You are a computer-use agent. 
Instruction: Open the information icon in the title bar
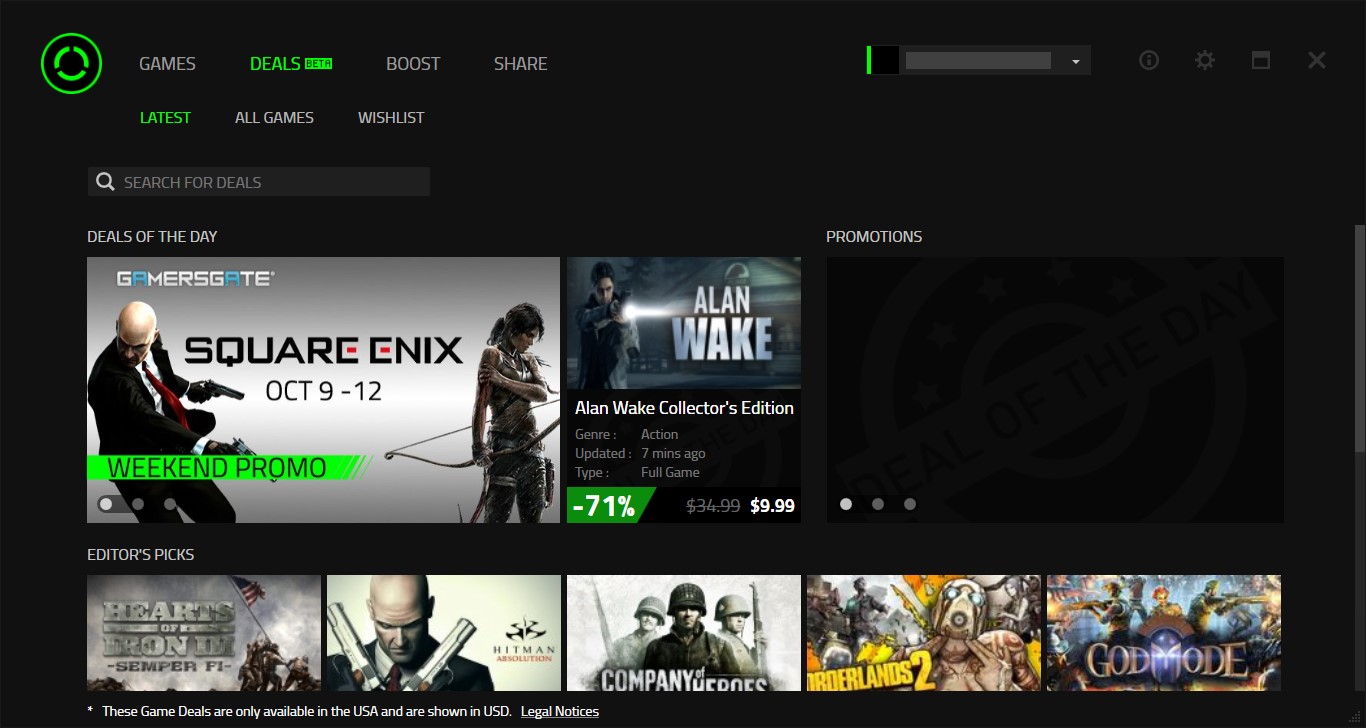point(1149,60)
